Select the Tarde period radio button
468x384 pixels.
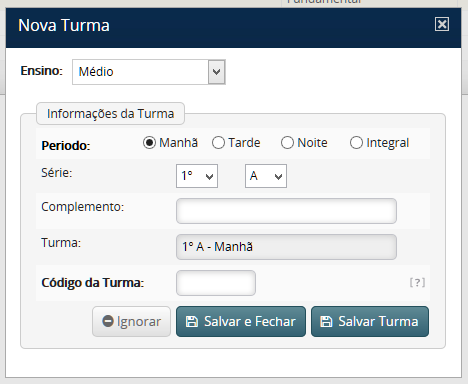pyautogui.click(x=218, y=143)
